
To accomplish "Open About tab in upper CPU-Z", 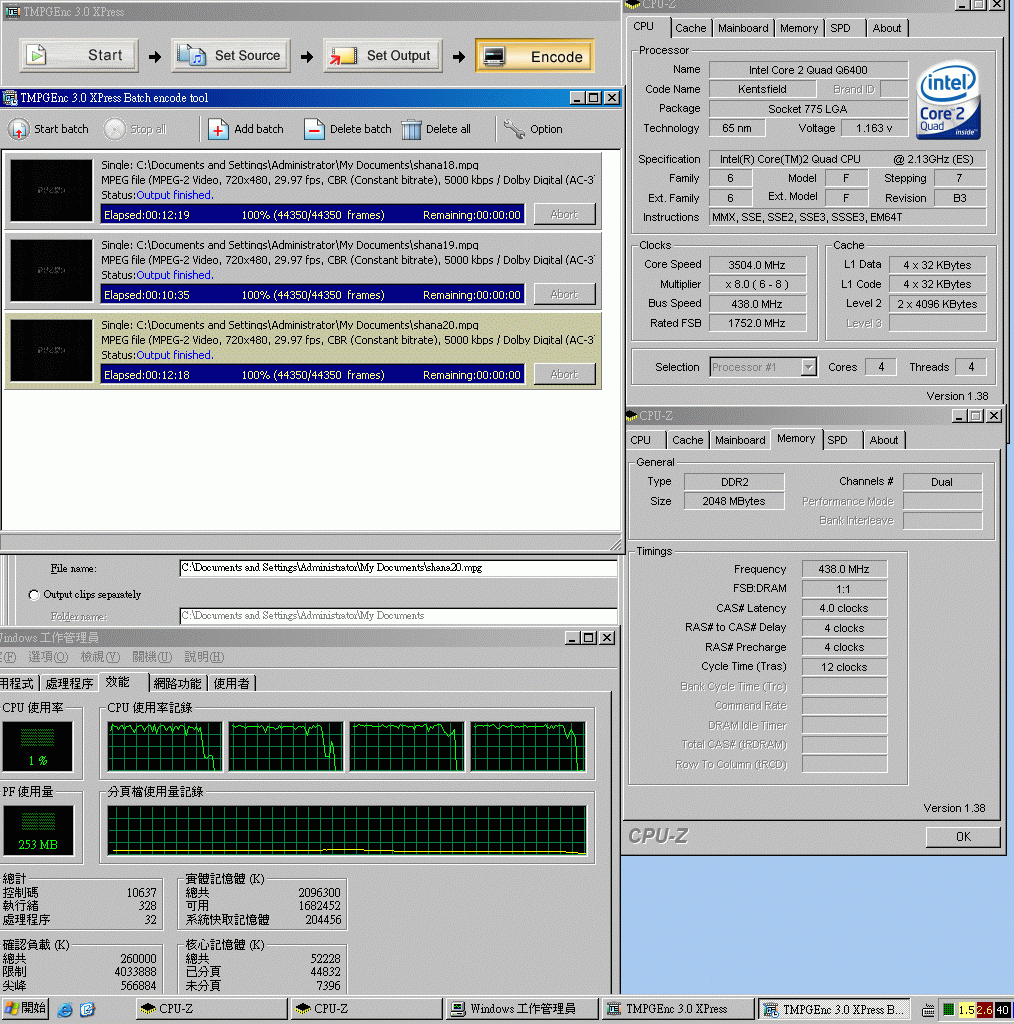I will (x=887, y=28).
